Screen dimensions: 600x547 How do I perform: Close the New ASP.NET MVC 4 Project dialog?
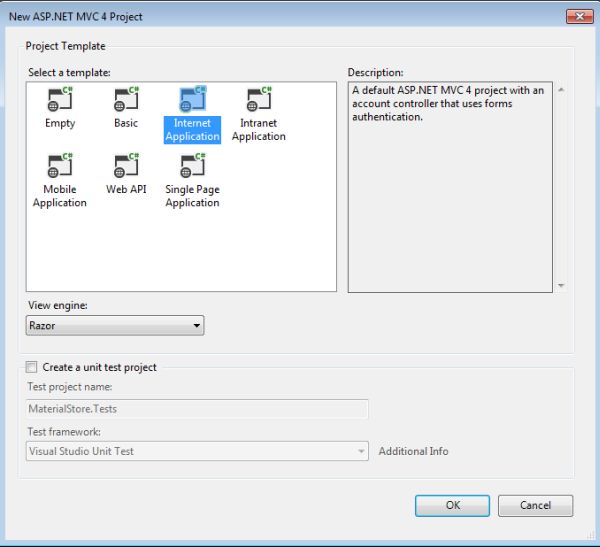pyautogui.click(x=580, y=16)
